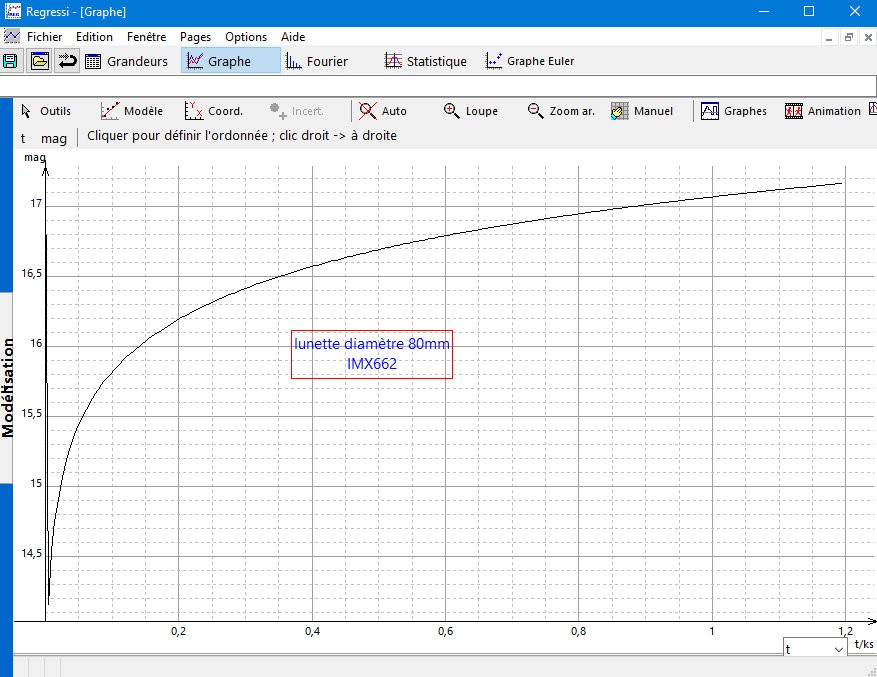This screenshot has height=677, width=877.
Task: Open Graphe Euler view
Action: 530,61
